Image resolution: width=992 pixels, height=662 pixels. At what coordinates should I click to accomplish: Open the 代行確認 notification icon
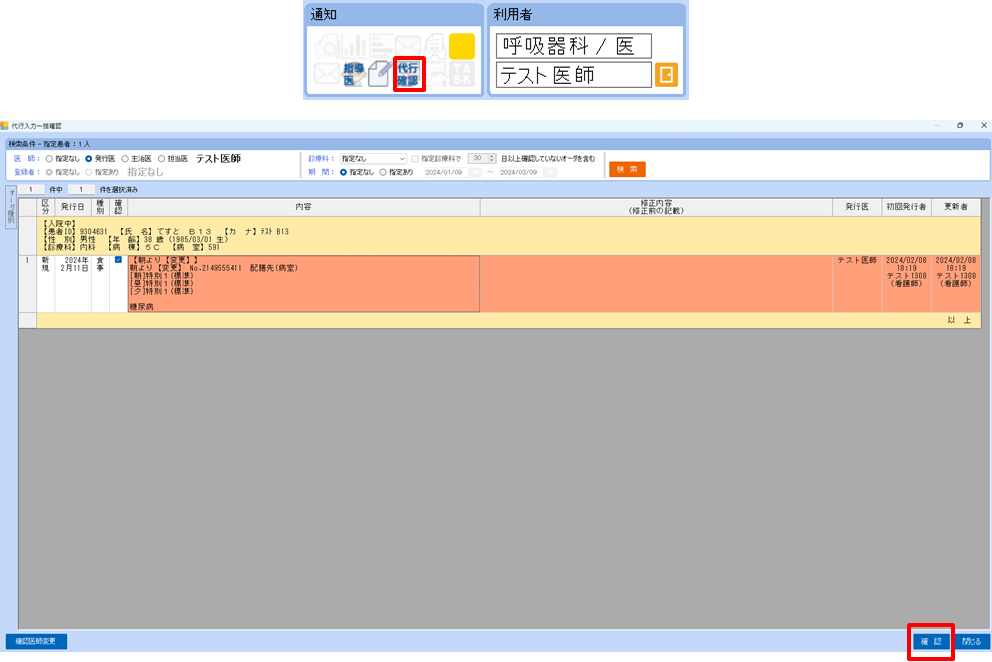click(408, 74)
